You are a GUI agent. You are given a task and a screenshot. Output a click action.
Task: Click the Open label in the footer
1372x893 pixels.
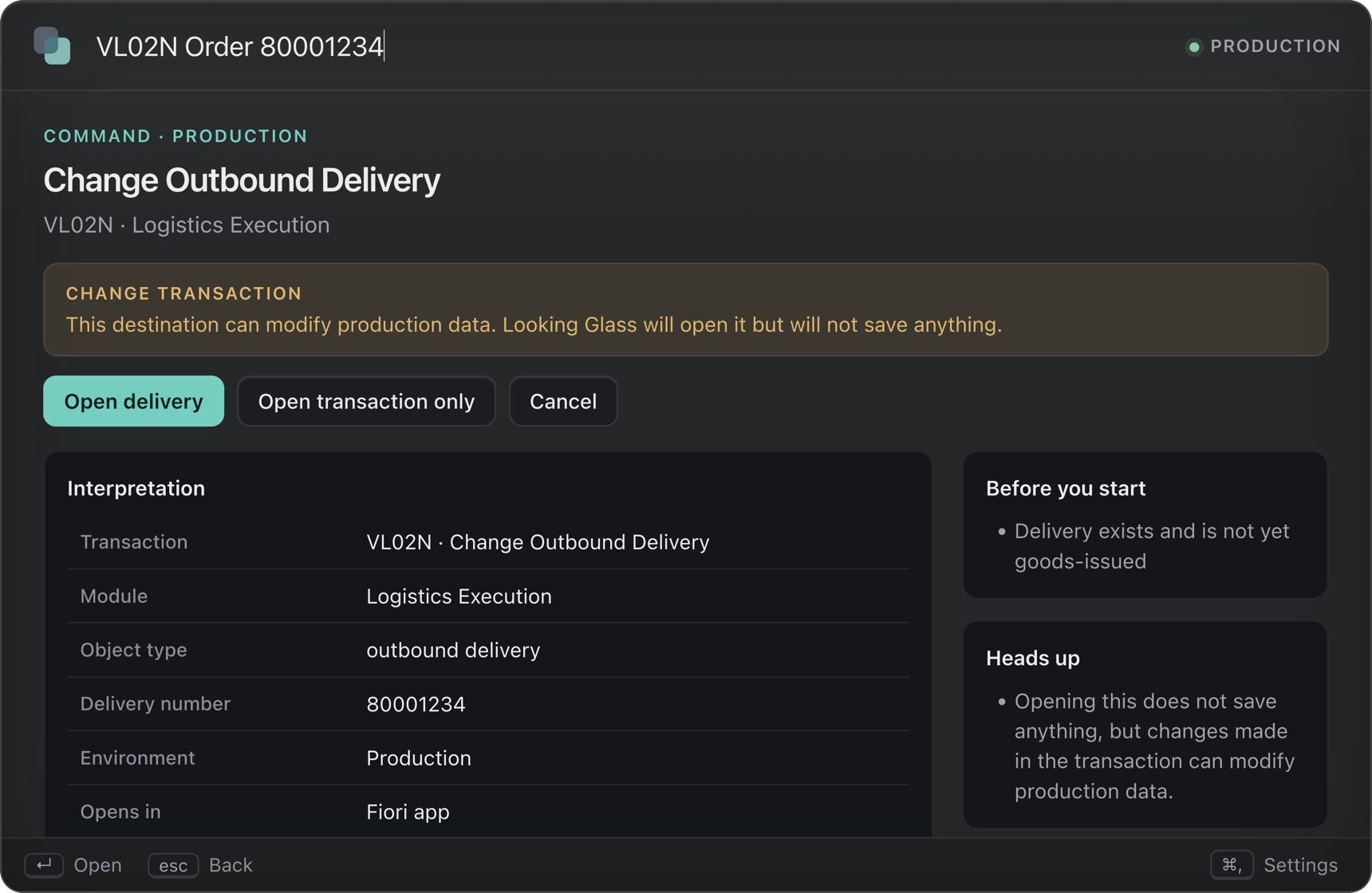click(97, 865)
